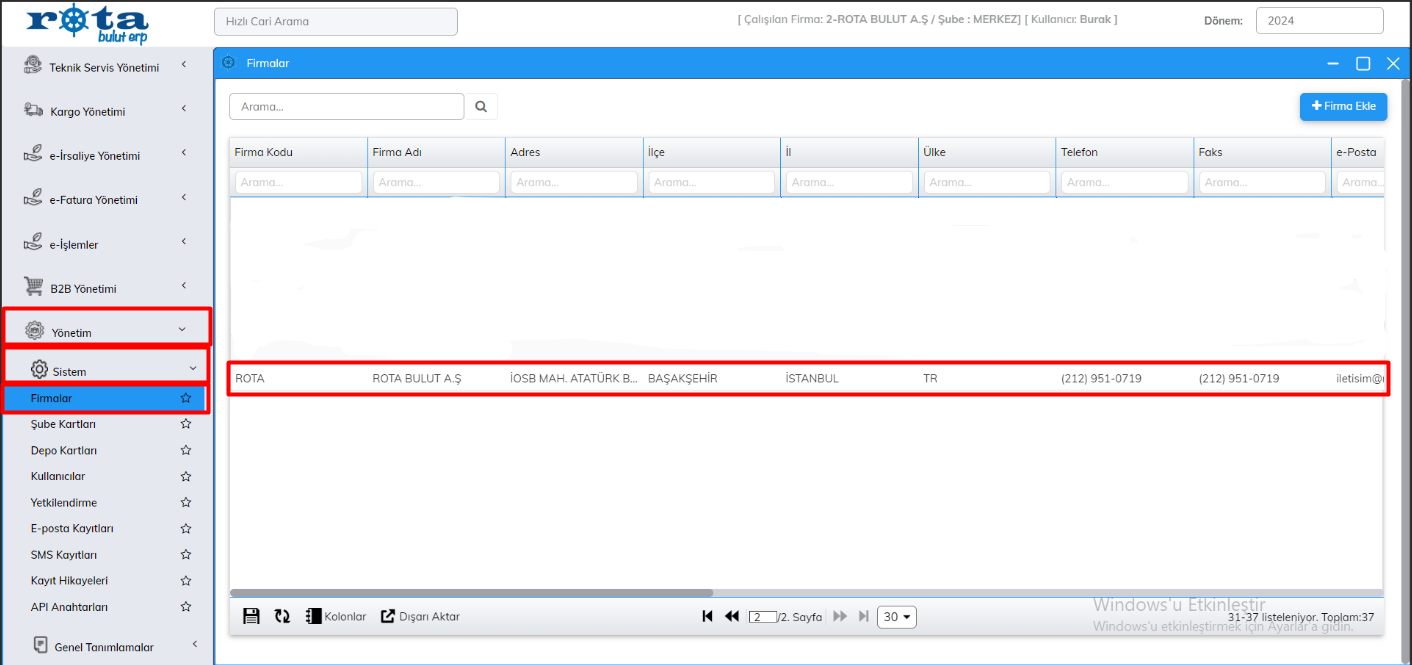Star the Kullanıcılar menu entry
1412x665 pixels.
(x=185, y=476)
